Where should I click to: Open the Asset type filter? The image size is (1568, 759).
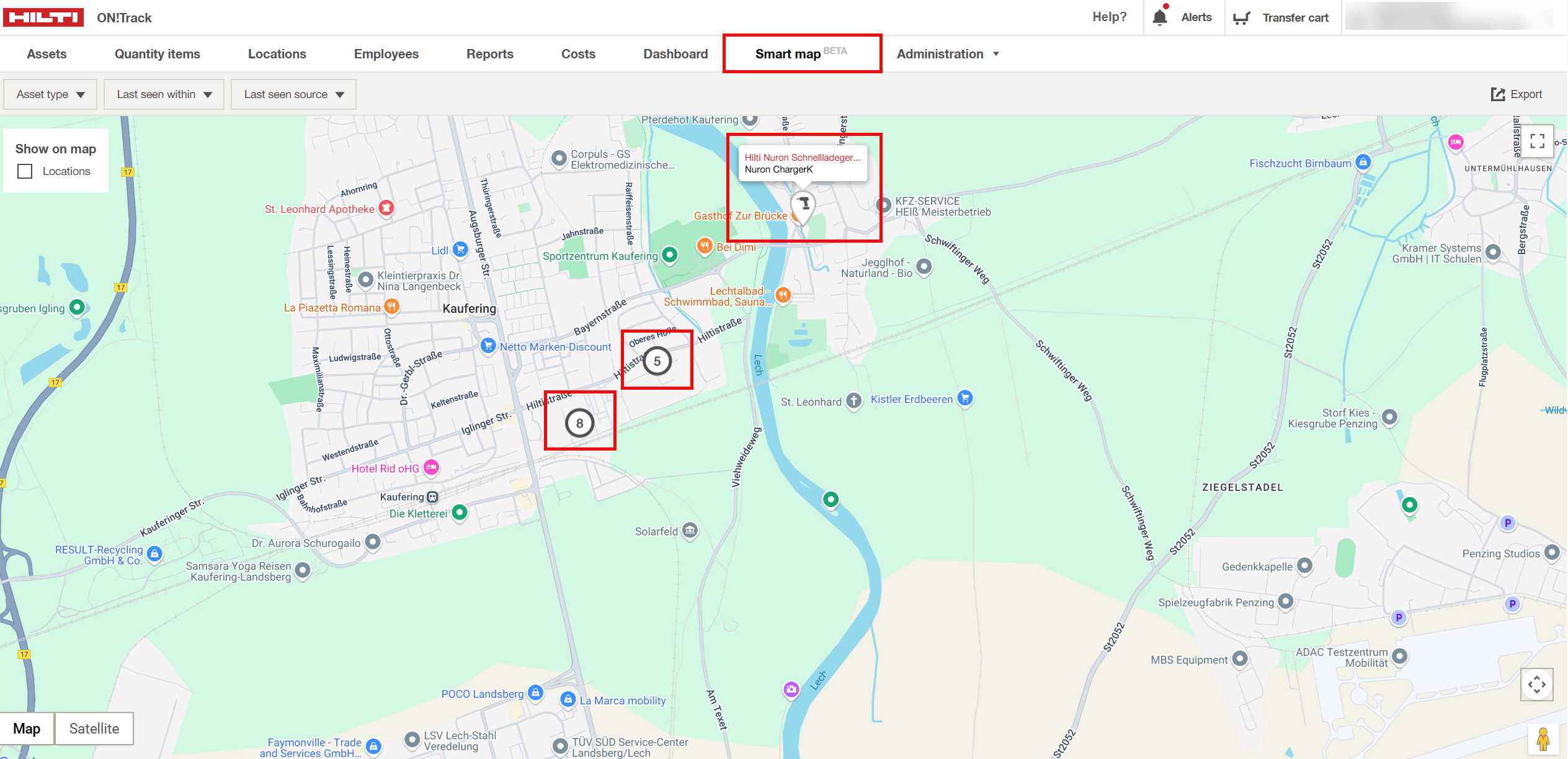click(50, 94)
